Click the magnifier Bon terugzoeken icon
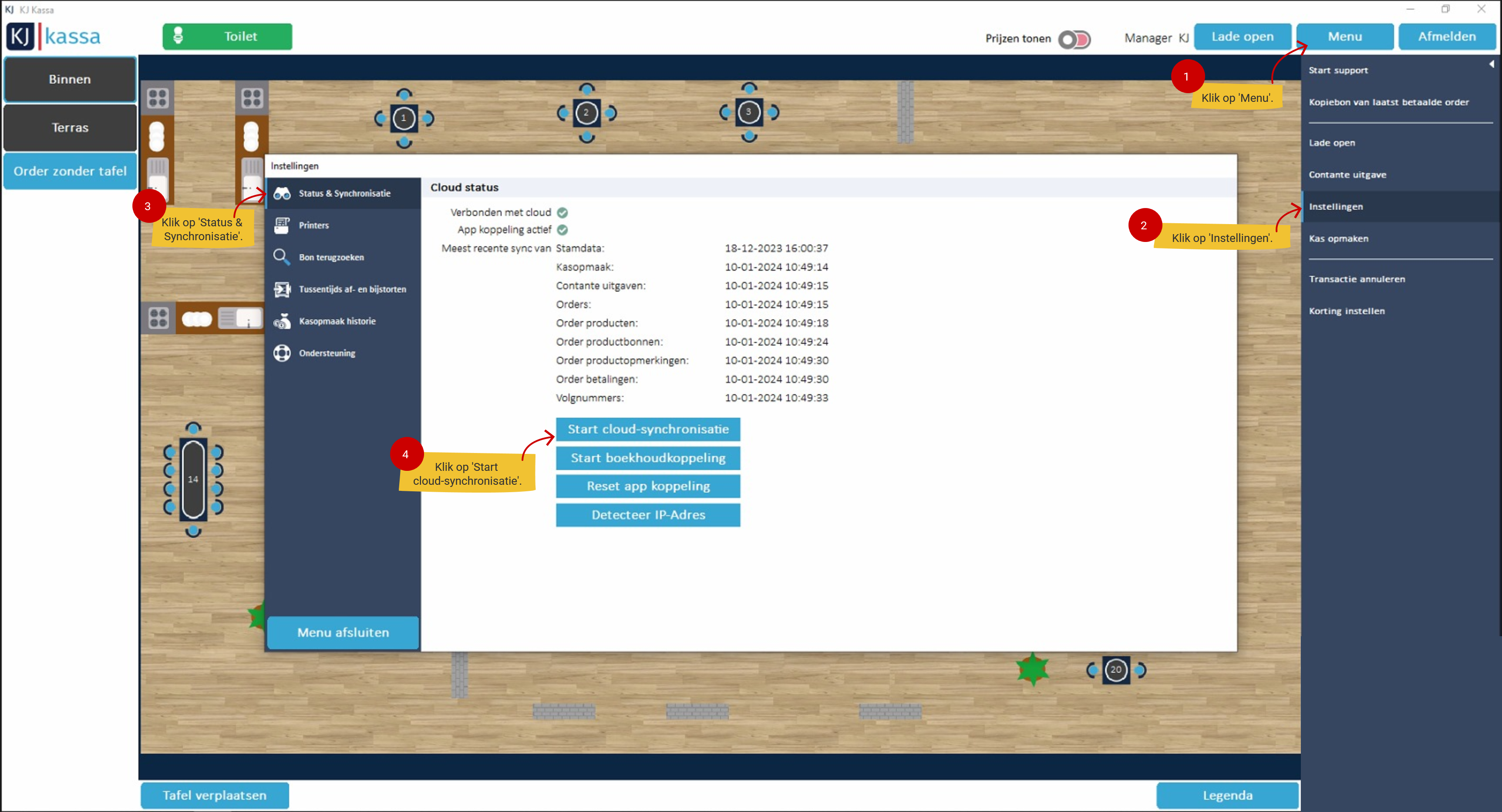This screenshot has width=1502, height=812. (x=282, y=257)
